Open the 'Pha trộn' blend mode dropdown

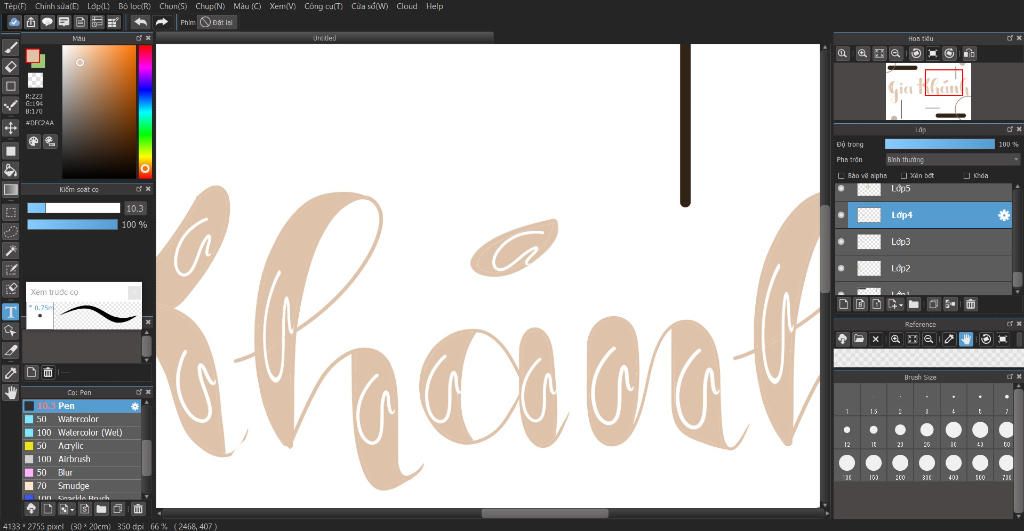[952, 159]
